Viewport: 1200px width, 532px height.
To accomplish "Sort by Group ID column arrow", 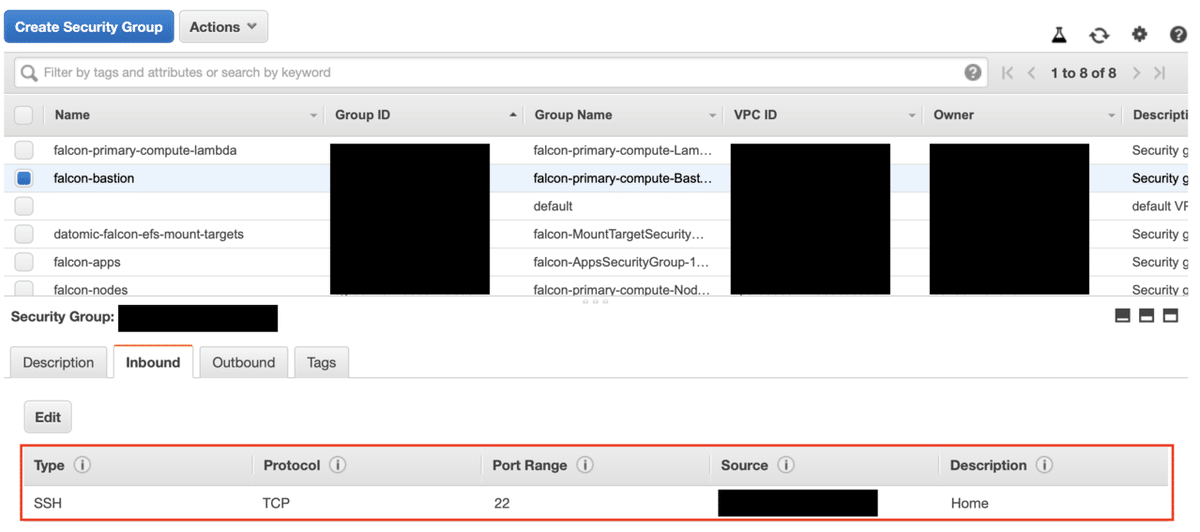I will (x=513, y=116).
